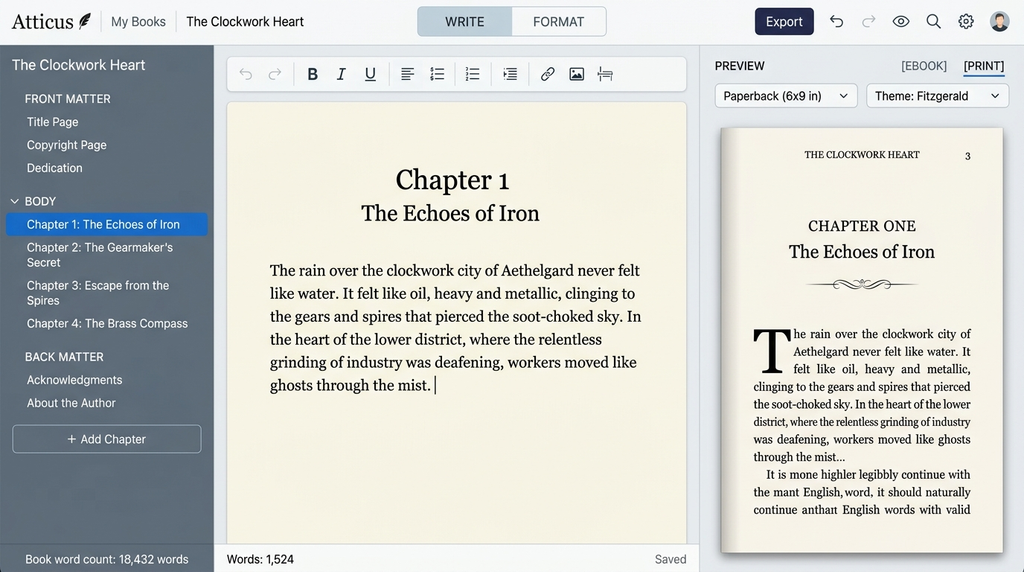
Task: Open the Copyright Page
Action: click(67, 145)
